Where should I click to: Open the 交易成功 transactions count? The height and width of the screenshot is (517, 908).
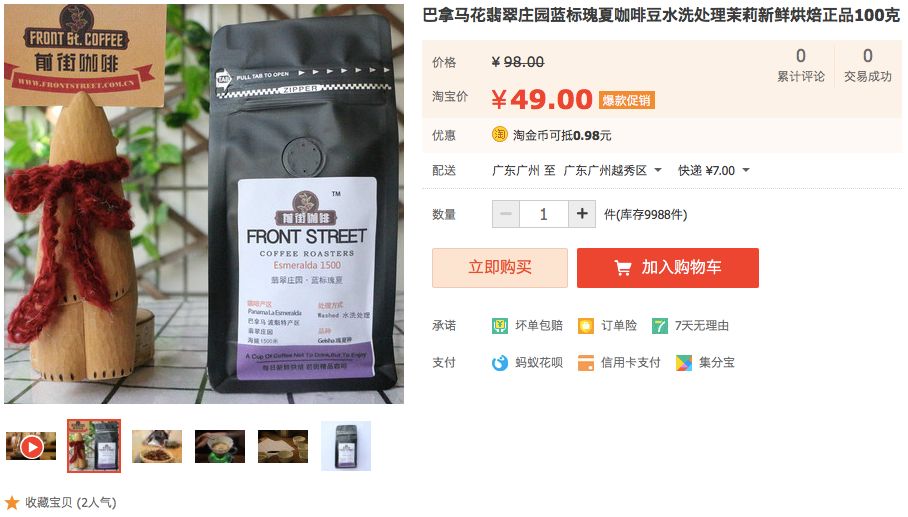point(867,65)
